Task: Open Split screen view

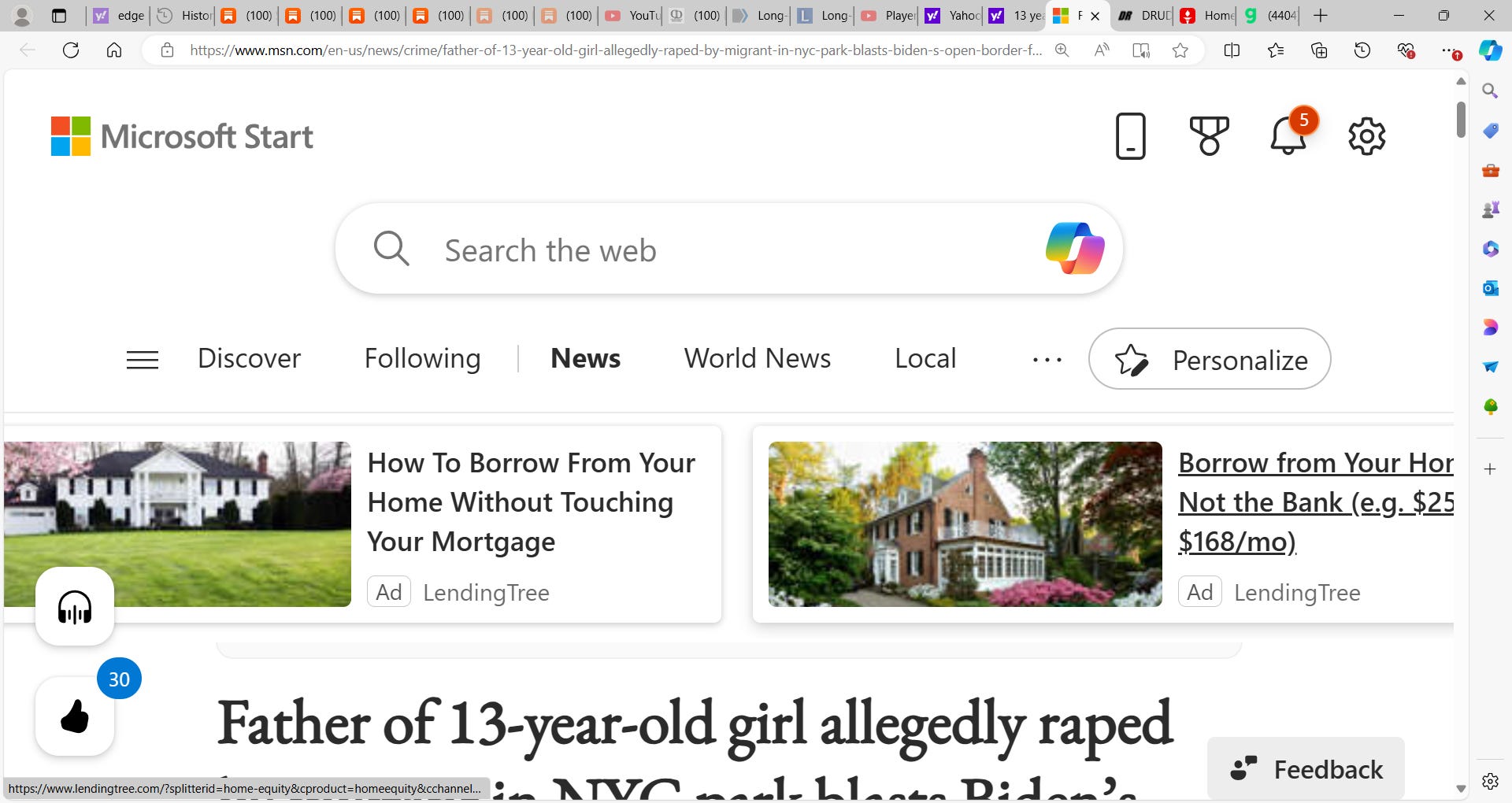Action: pyautogui.click(x=1232, y=50)
